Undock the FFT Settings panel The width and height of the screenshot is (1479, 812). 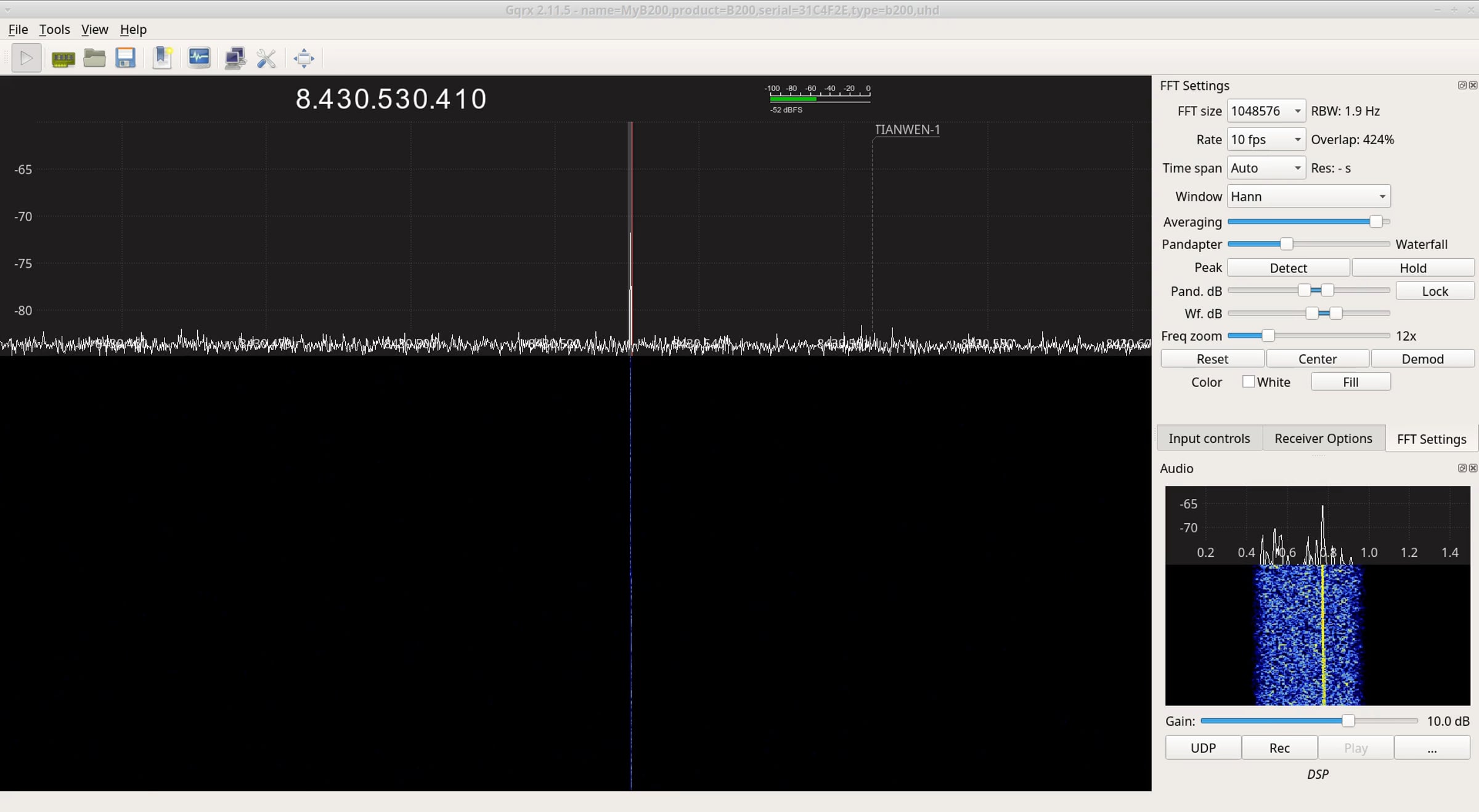click(x=1462, y=85)
